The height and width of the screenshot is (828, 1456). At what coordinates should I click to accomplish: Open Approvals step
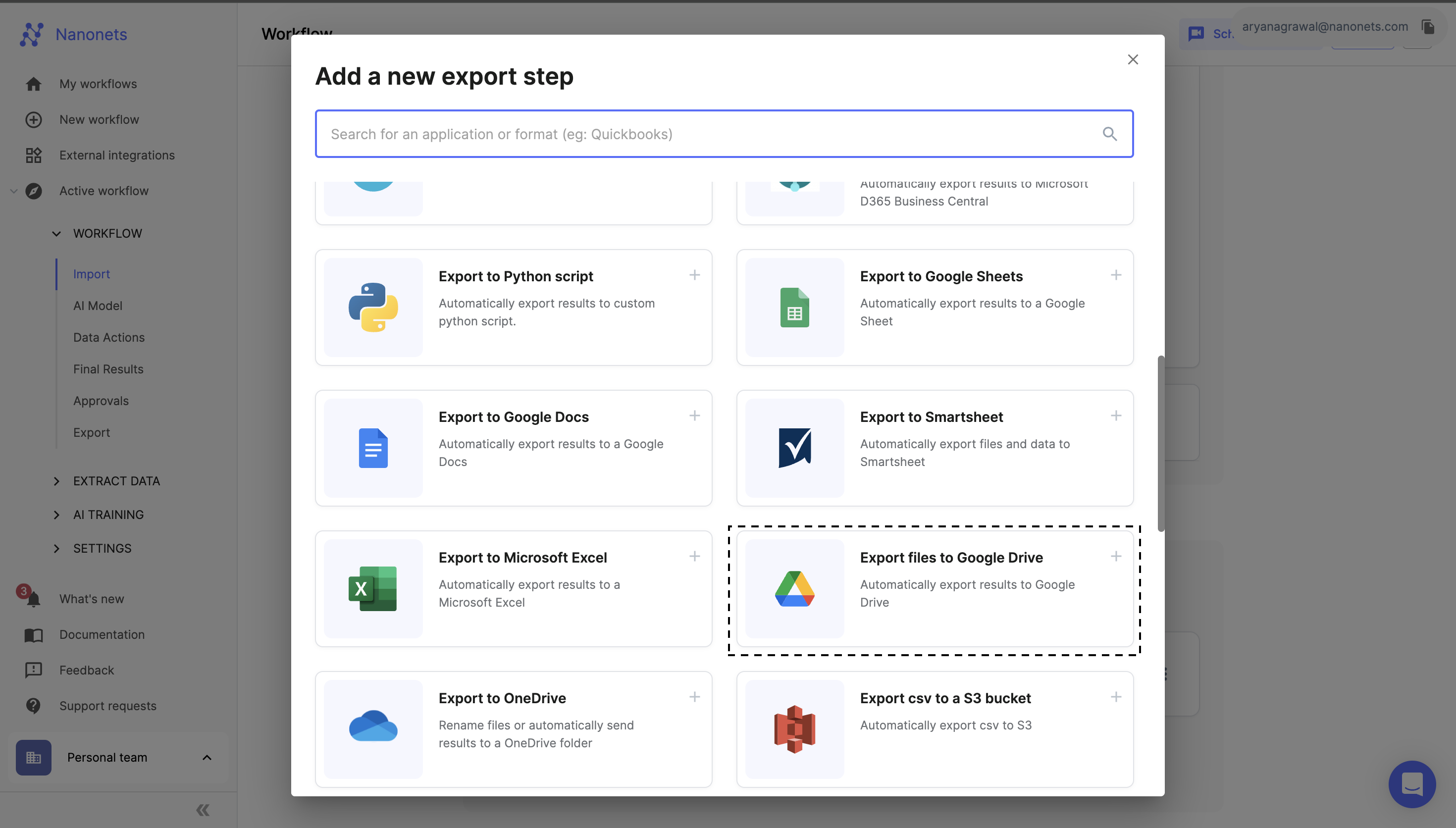pyautogui.click(x=101, y=401)
